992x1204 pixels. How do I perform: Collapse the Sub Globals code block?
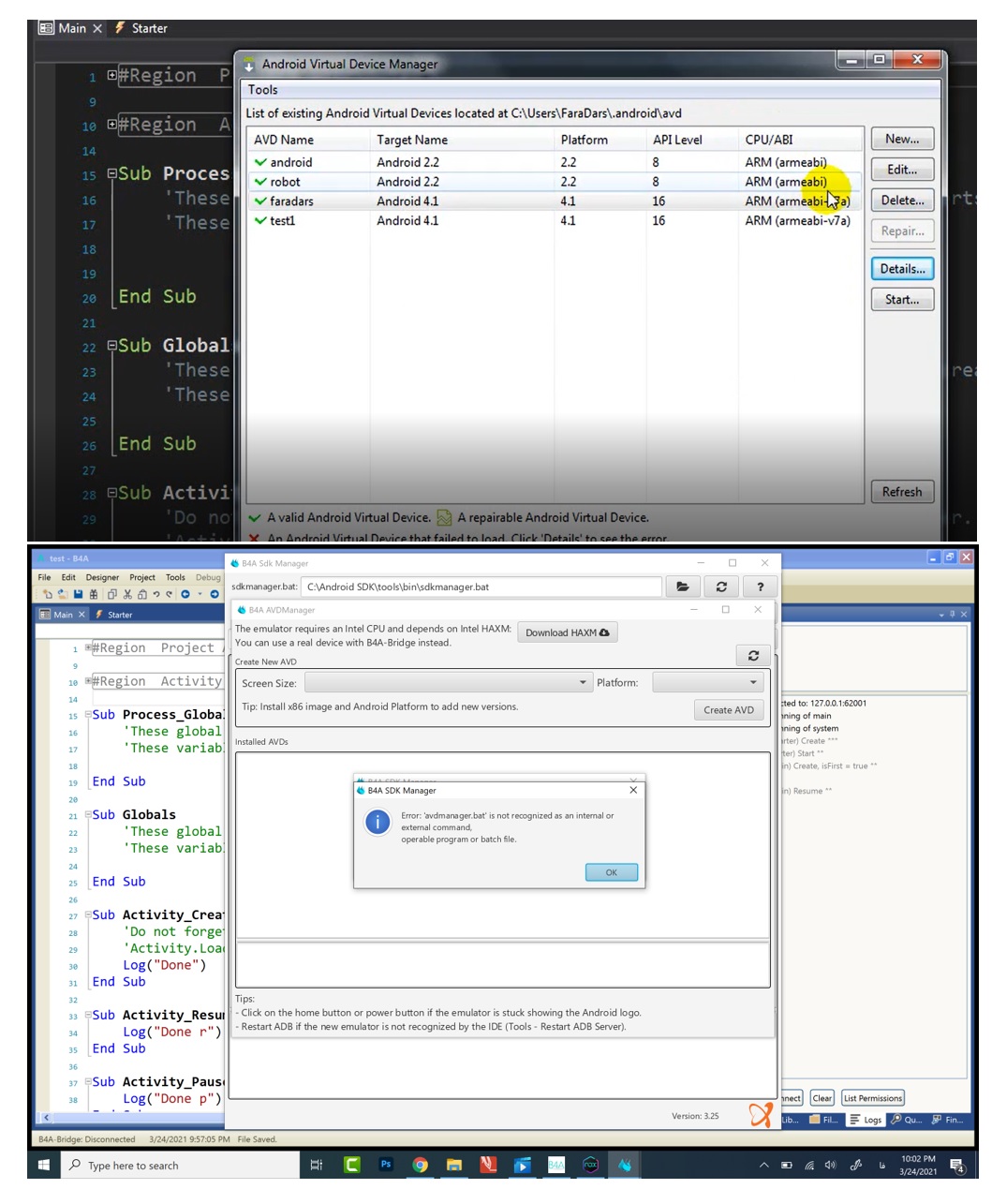(88, 815)
